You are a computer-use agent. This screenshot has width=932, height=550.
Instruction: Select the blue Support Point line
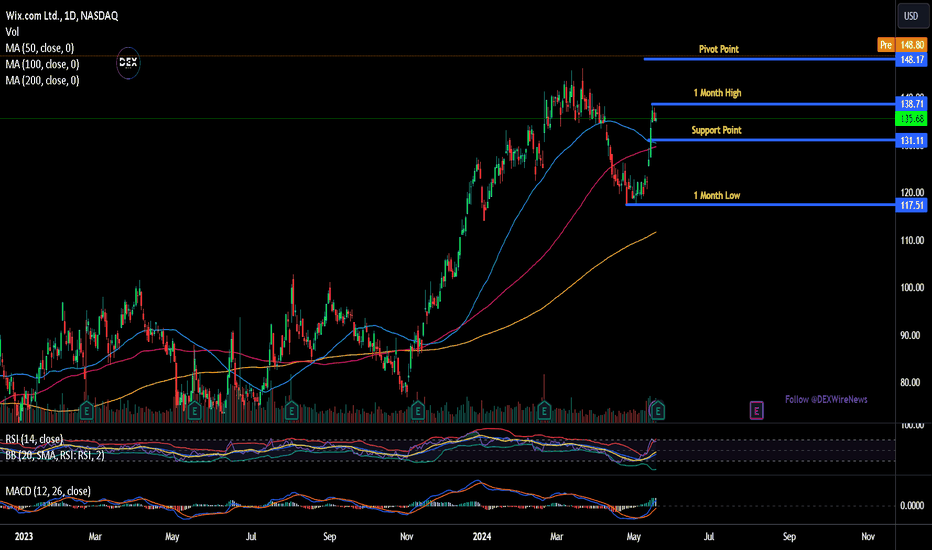pos(773,140)
